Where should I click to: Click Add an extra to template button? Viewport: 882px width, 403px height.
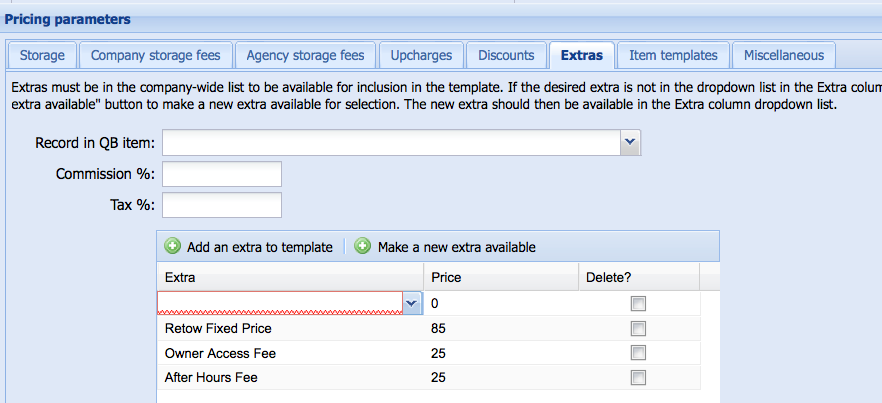[259, 246]
